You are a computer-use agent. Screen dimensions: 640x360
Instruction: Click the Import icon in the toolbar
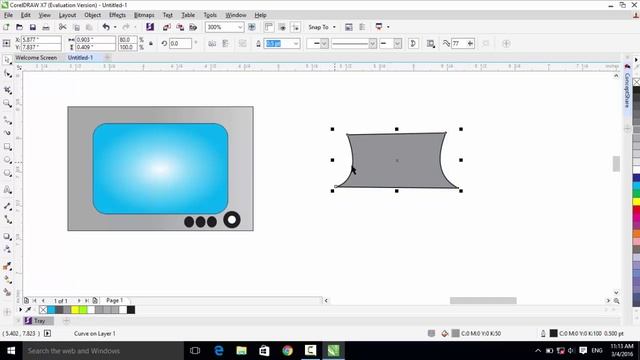(167, 27)
